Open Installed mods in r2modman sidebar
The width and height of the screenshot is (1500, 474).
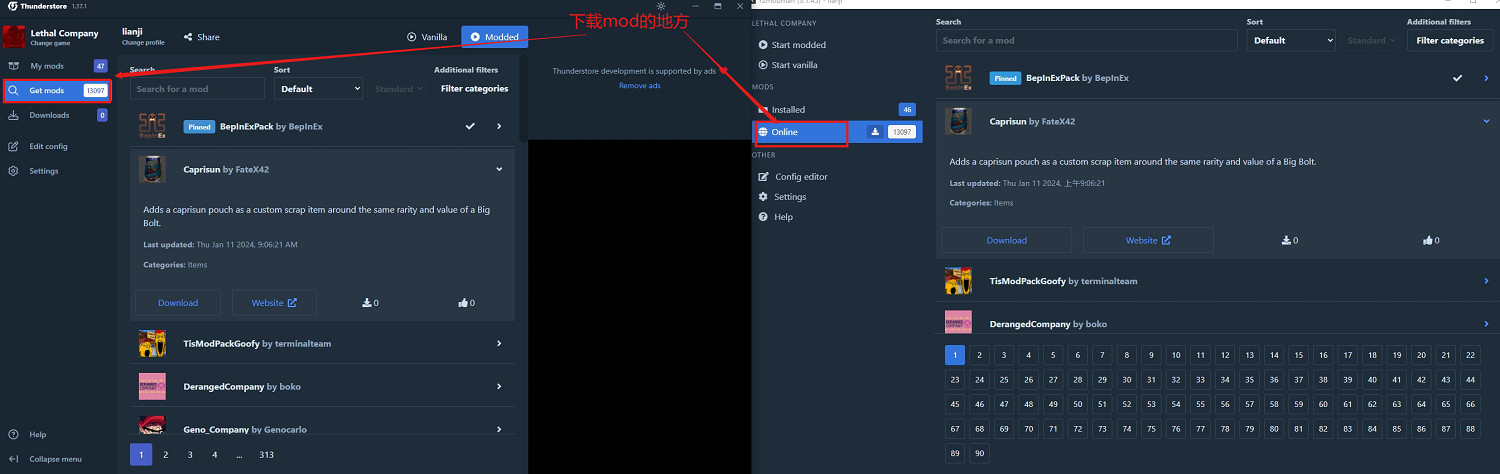point(836,110)
